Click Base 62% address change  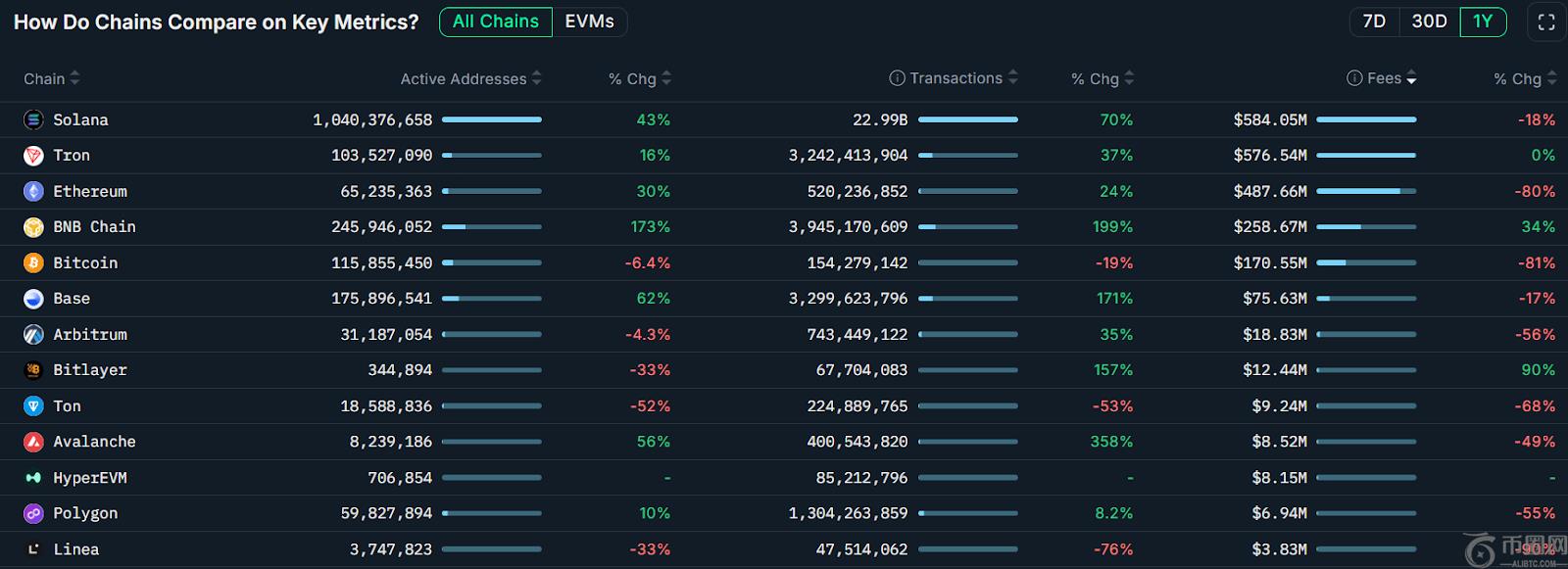click(x=654, y=299)
